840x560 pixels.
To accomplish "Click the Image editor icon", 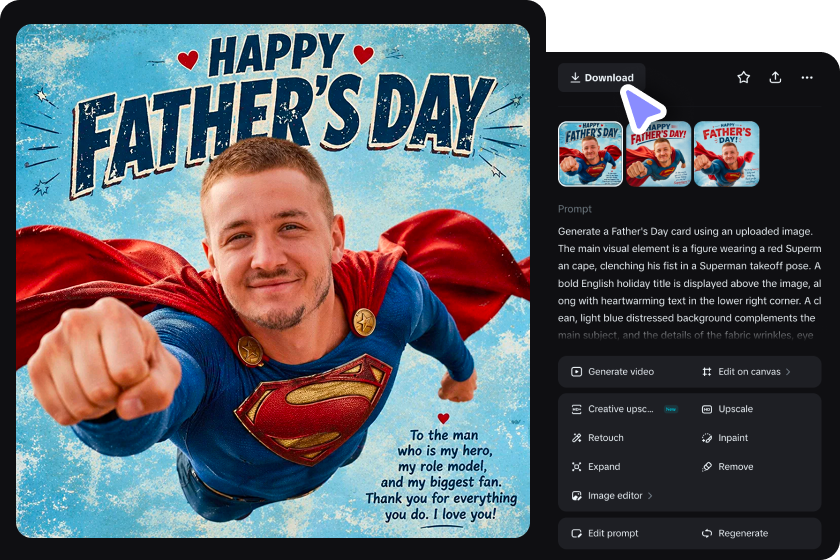I will 576,496.
